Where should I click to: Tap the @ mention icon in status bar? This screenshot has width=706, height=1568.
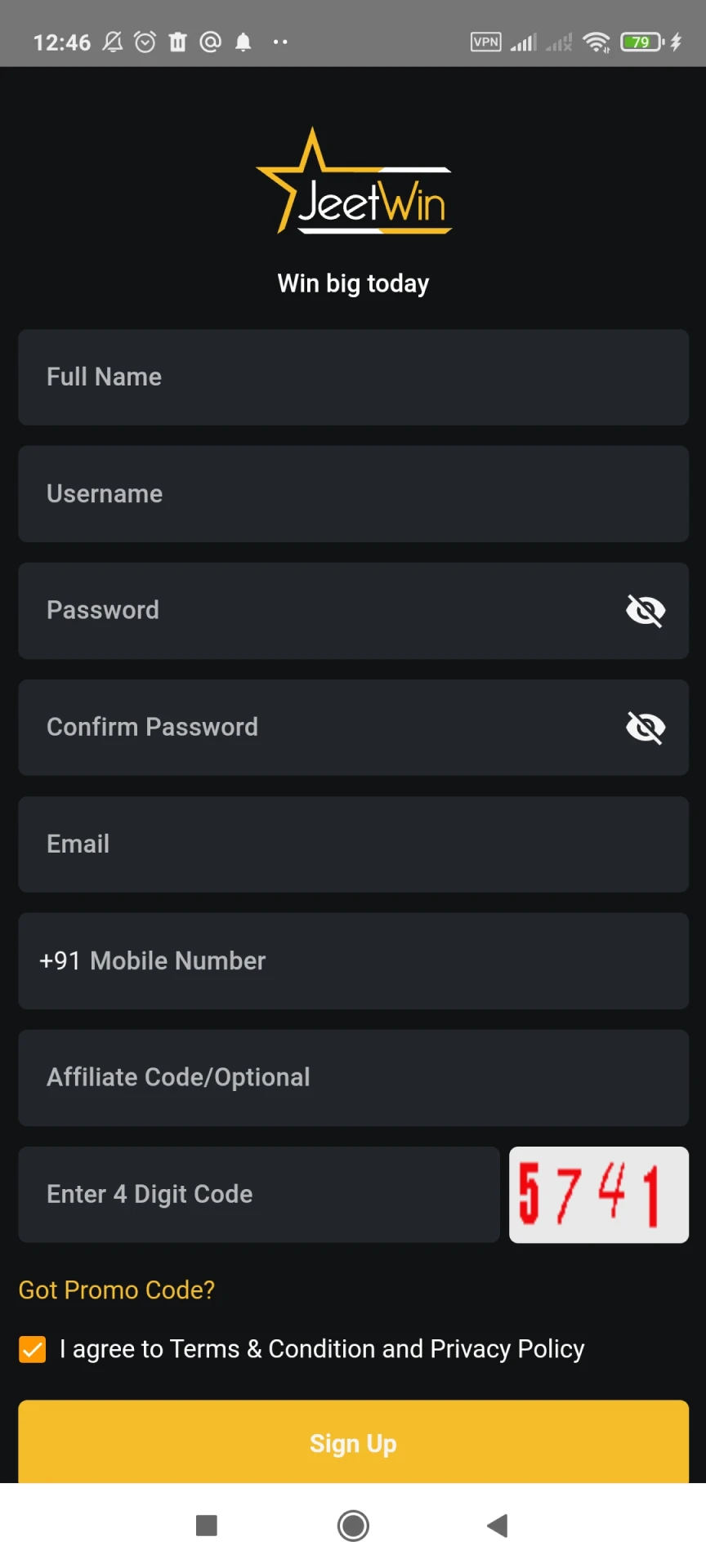[210, 42]
